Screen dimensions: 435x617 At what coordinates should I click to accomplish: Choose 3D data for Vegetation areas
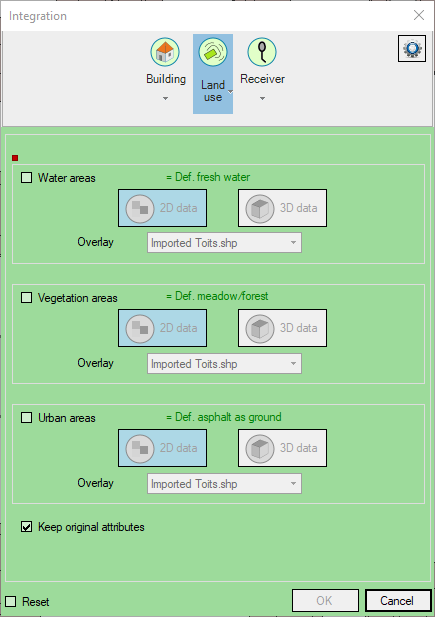click(282, 328)
